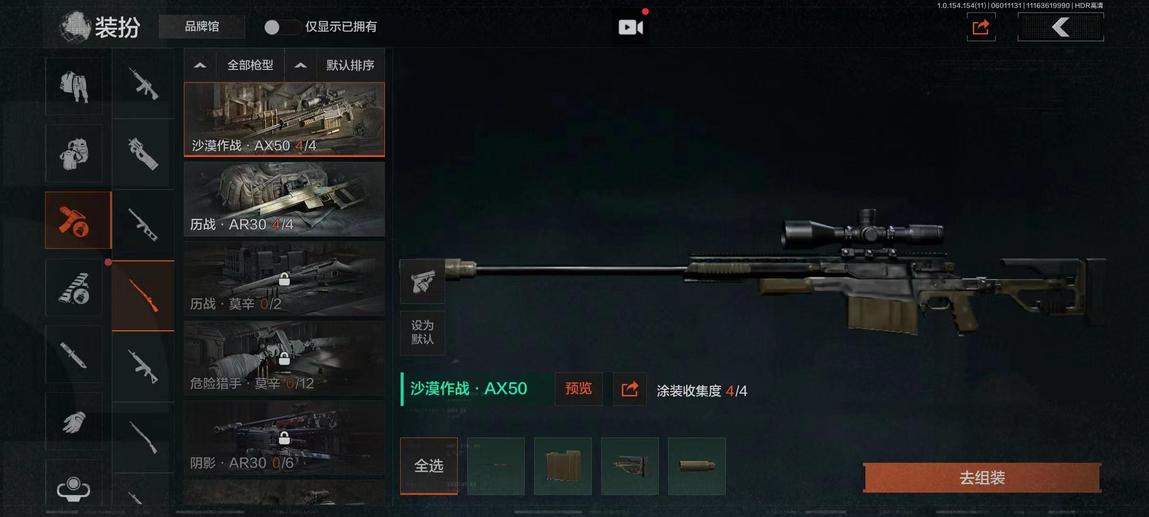Click the share icon at top right

980,27
